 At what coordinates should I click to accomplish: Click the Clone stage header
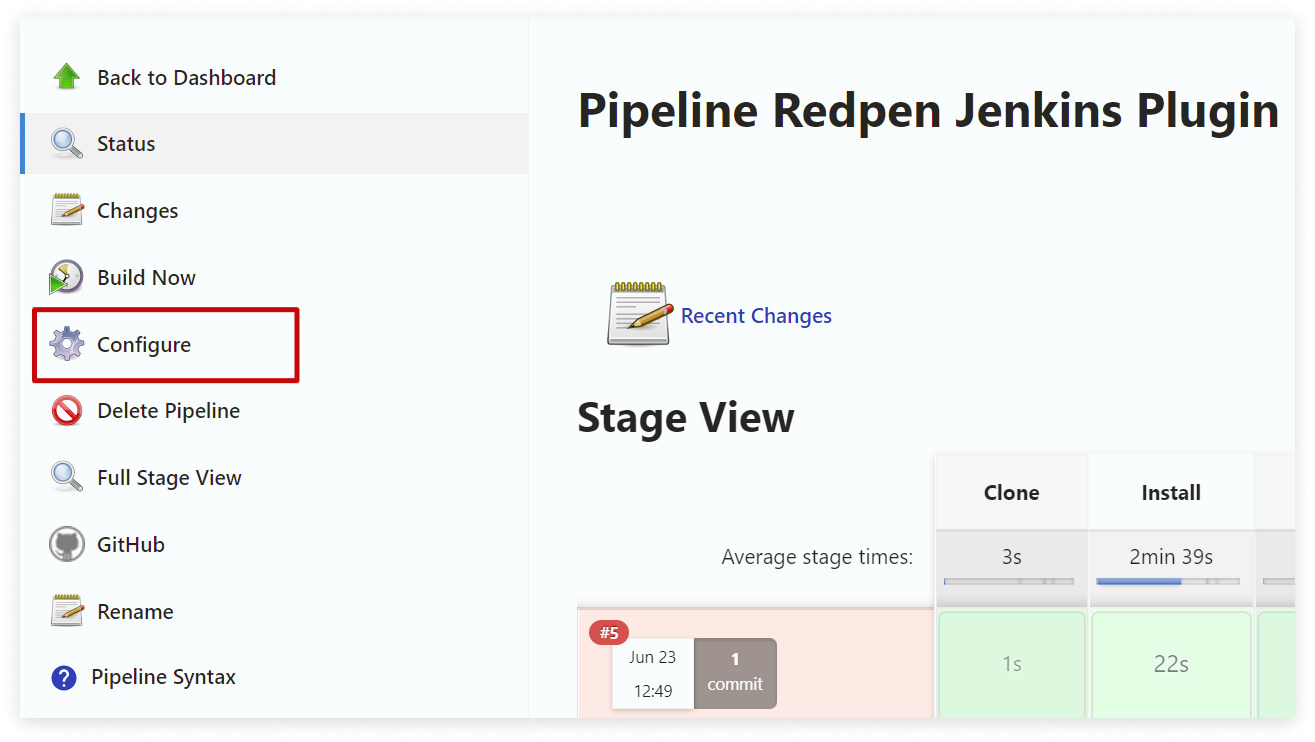[1011, 492]
